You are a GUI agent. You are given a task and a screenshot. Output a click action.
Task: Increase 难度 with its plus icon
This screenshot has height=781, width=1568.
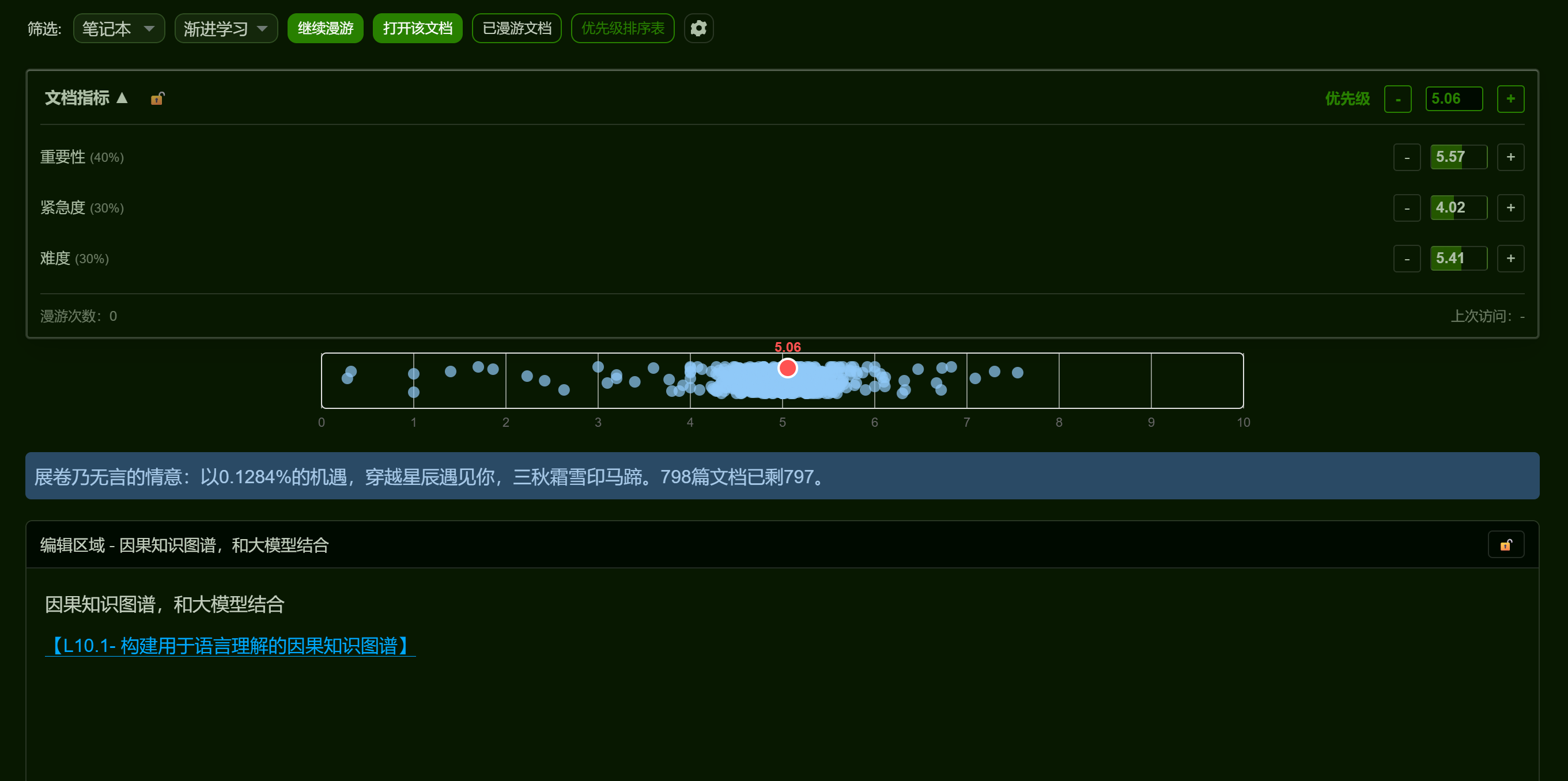pos(1510,259)
